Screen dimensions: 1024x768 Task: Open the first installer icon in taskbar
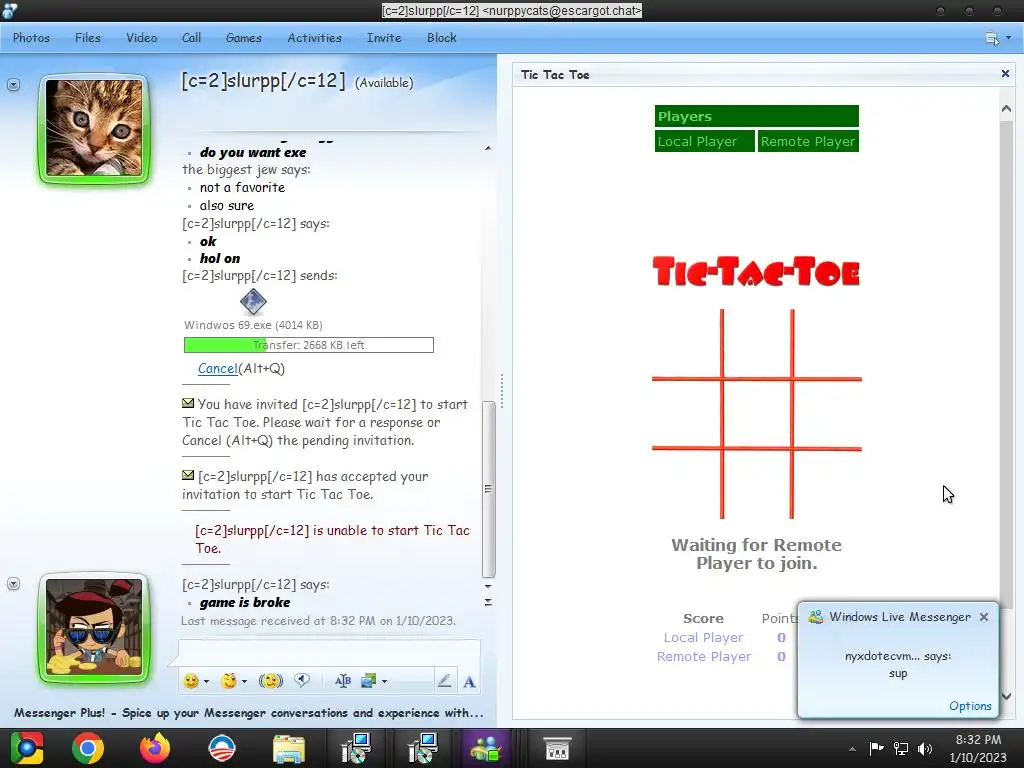[356, 748]
